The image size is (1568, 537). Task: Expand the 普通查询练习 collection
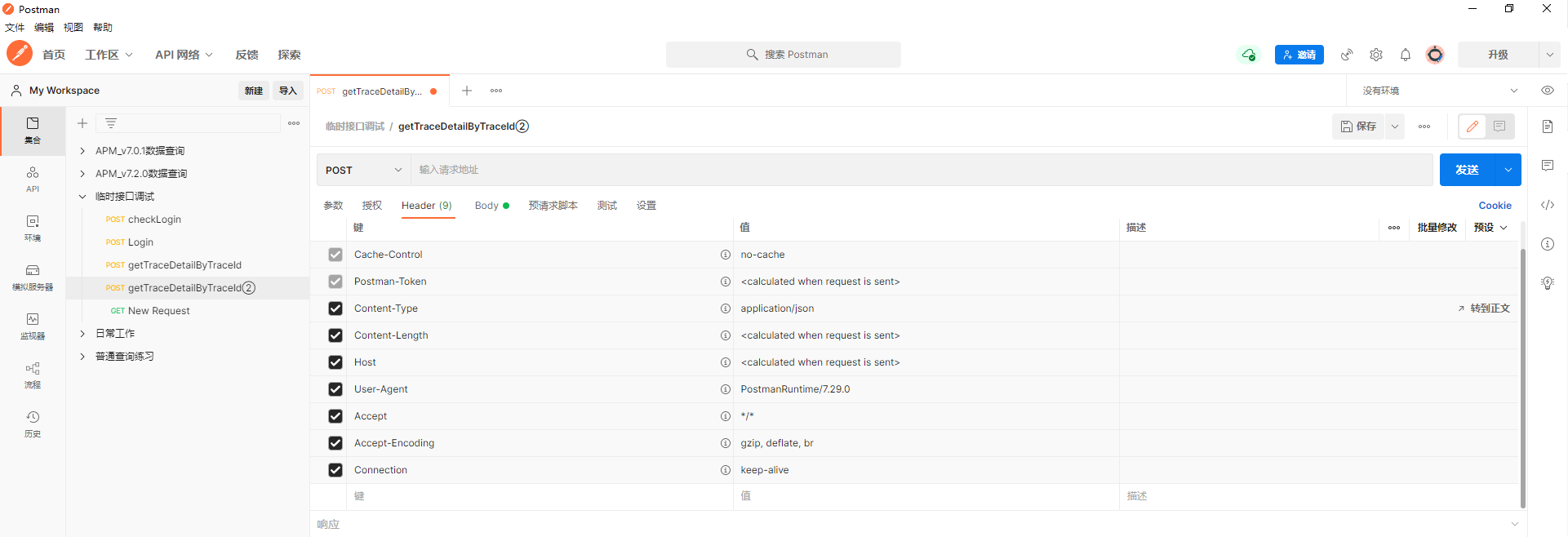(x=82, y=357)
